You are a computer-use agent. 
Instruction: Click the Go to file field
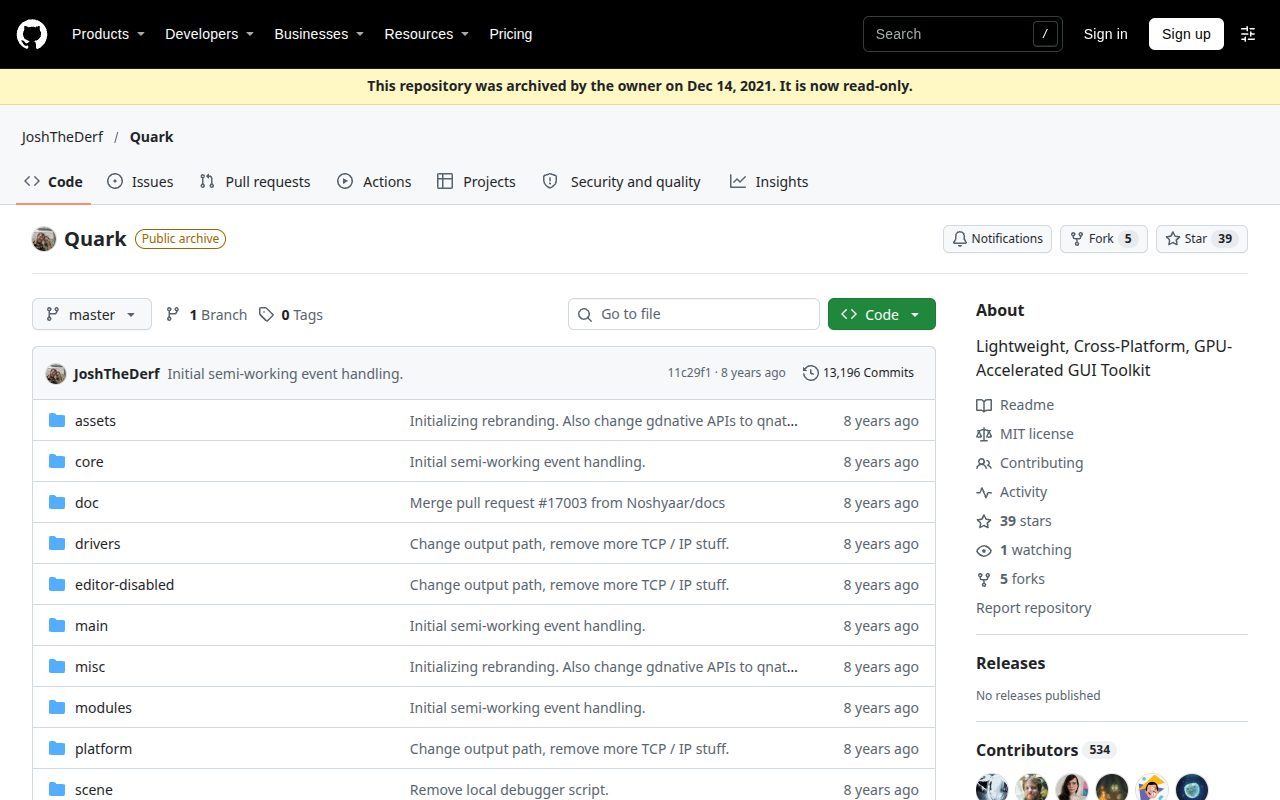694,314
